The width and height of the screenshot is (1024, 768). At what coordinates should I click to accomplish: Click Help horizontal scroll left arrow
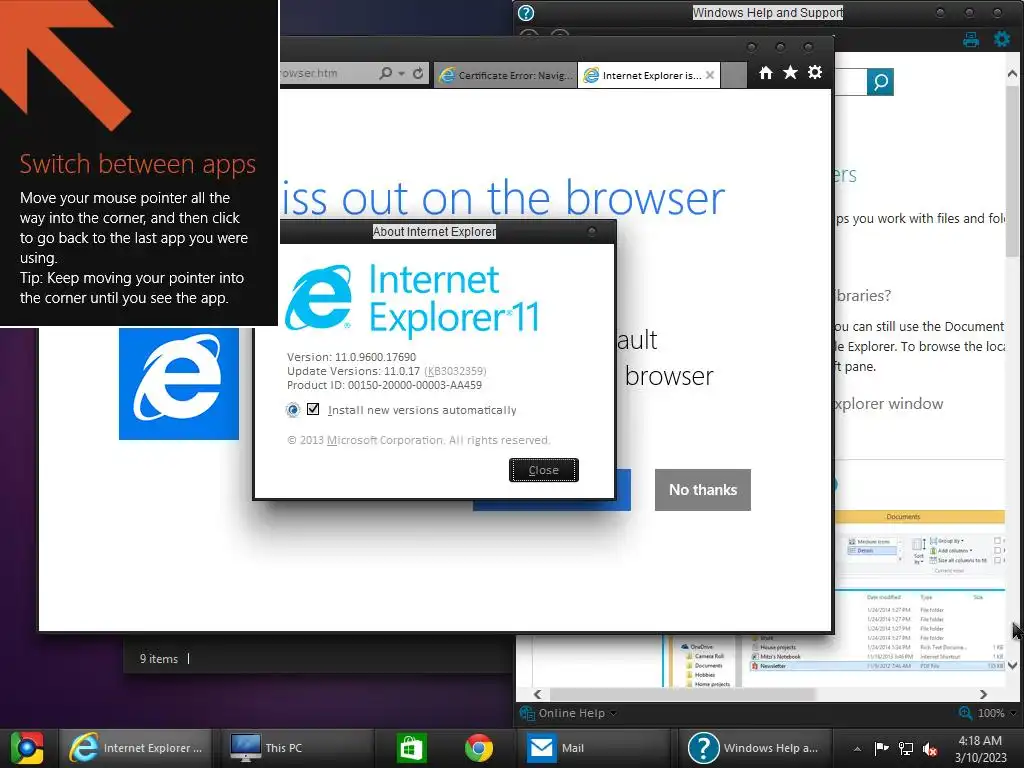coord(538,694)
